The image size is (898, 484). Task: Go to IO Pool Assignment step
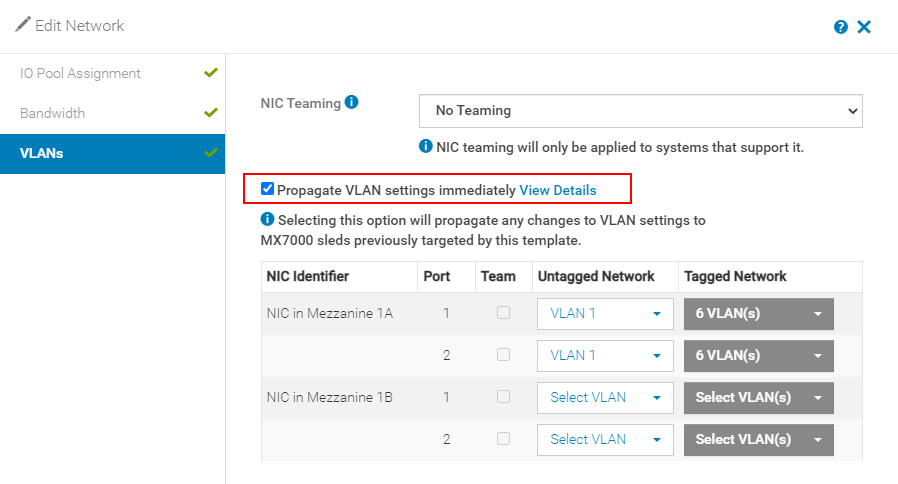[80, 73]
